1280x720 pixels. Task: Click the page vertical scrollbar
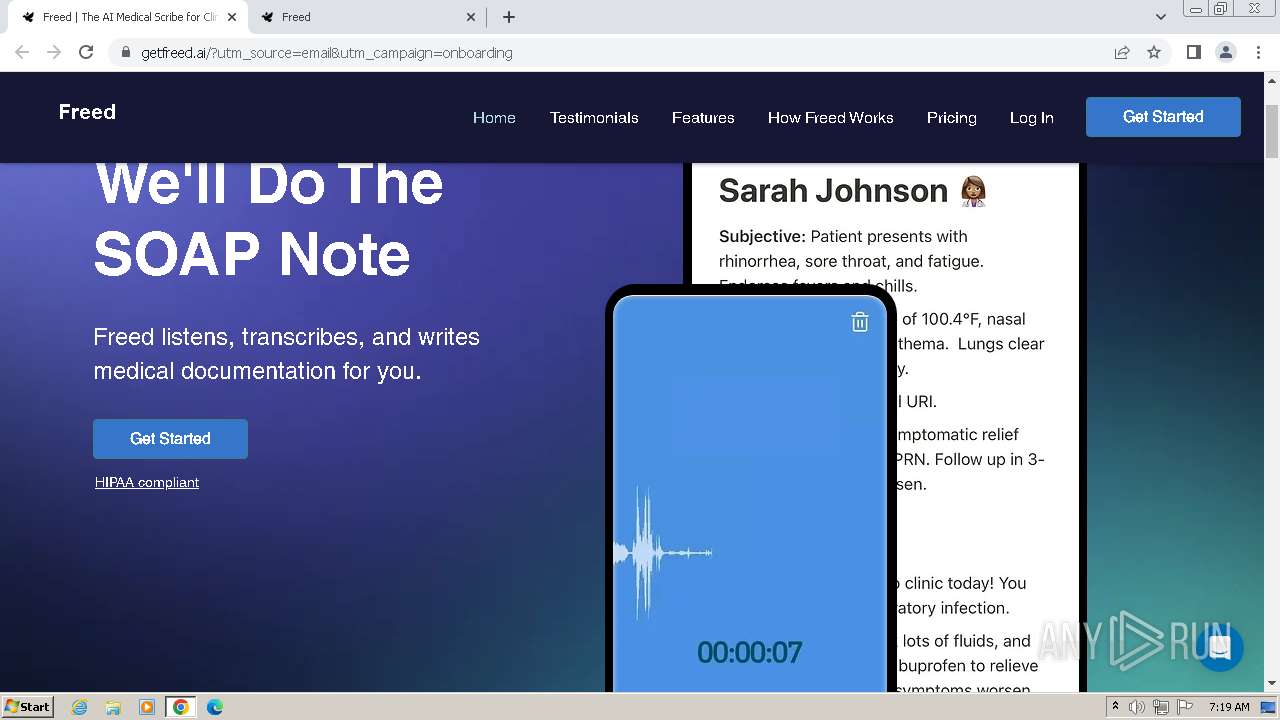(x=1272, y=130)
